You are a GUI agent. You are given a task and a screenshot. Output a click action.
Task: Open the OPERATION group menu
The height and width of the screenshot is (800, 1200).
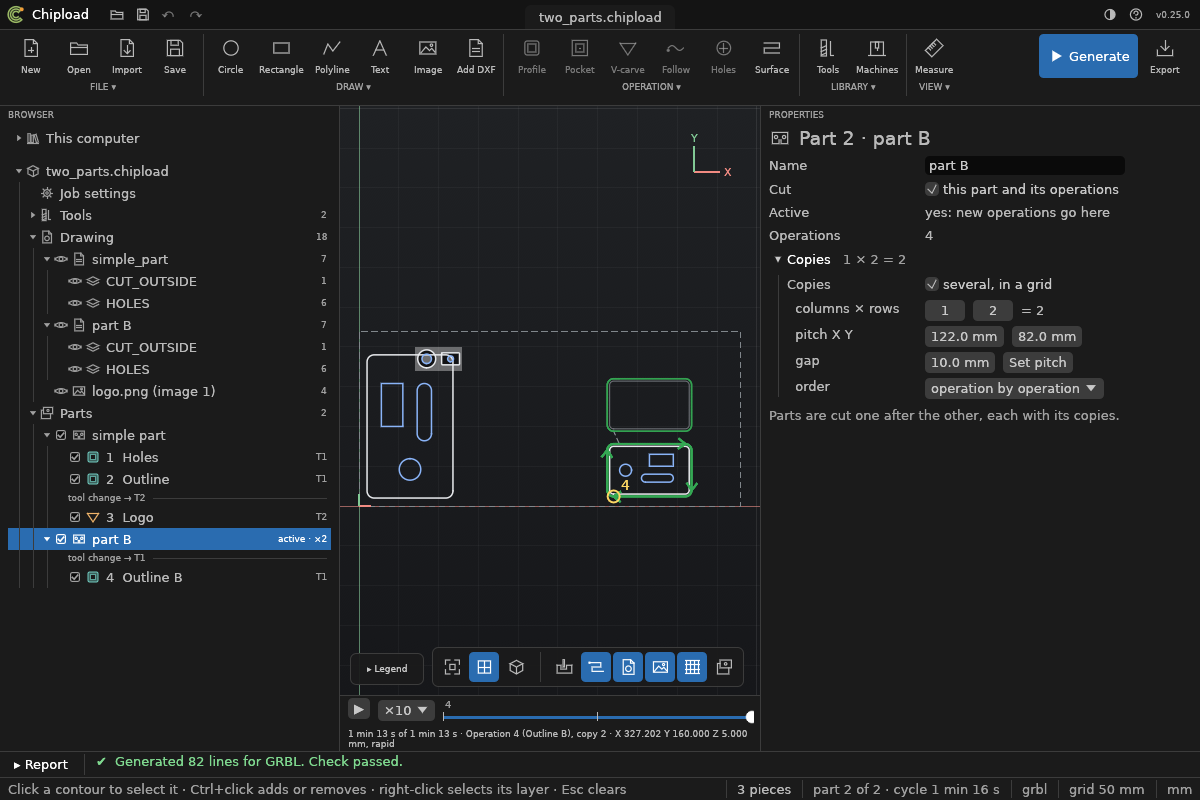651,87
